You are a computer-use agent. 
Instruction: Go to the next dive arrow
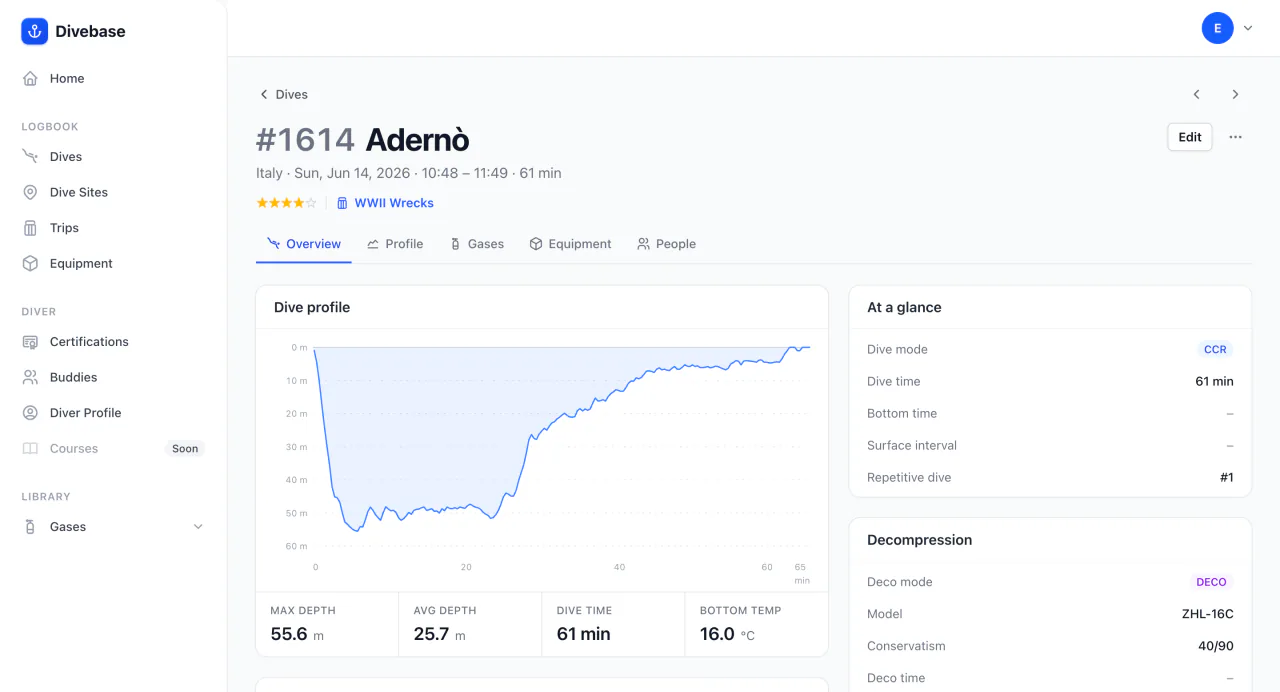pyautogui.click(x=1235, y=94)
